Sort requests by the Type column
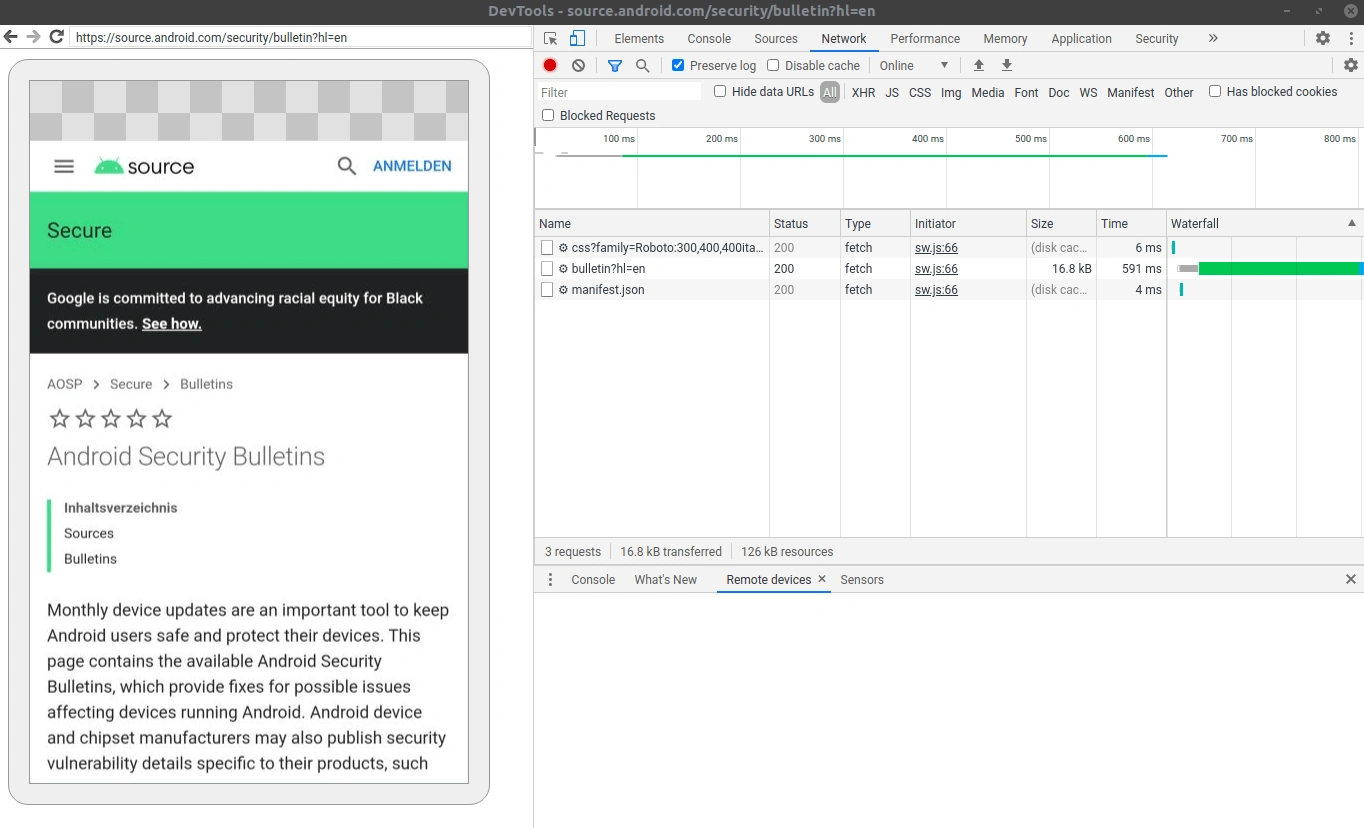 (x=875, y=224)
